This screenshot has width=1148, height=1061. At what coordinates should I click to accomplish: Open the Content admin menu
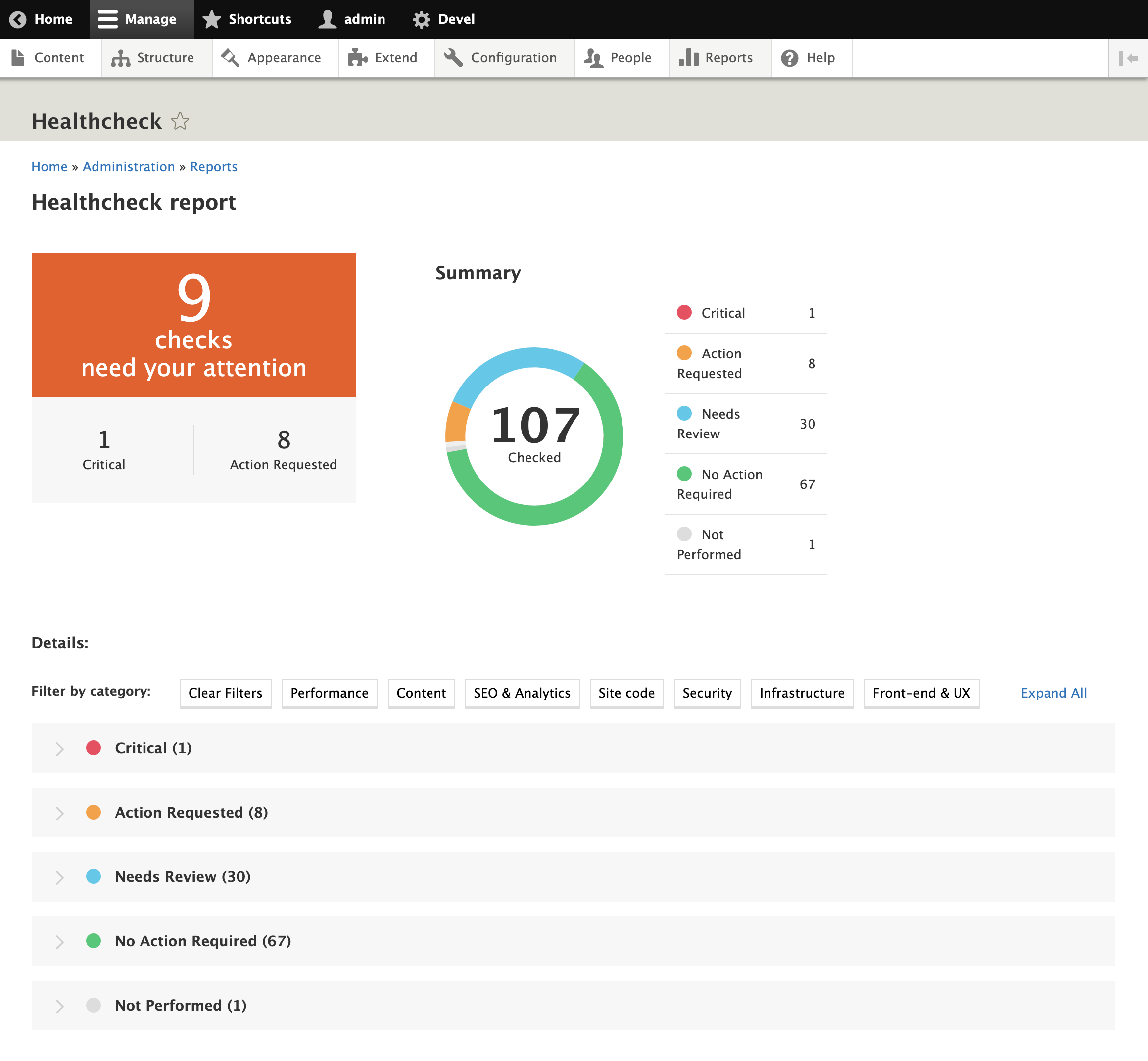(50, 58)
